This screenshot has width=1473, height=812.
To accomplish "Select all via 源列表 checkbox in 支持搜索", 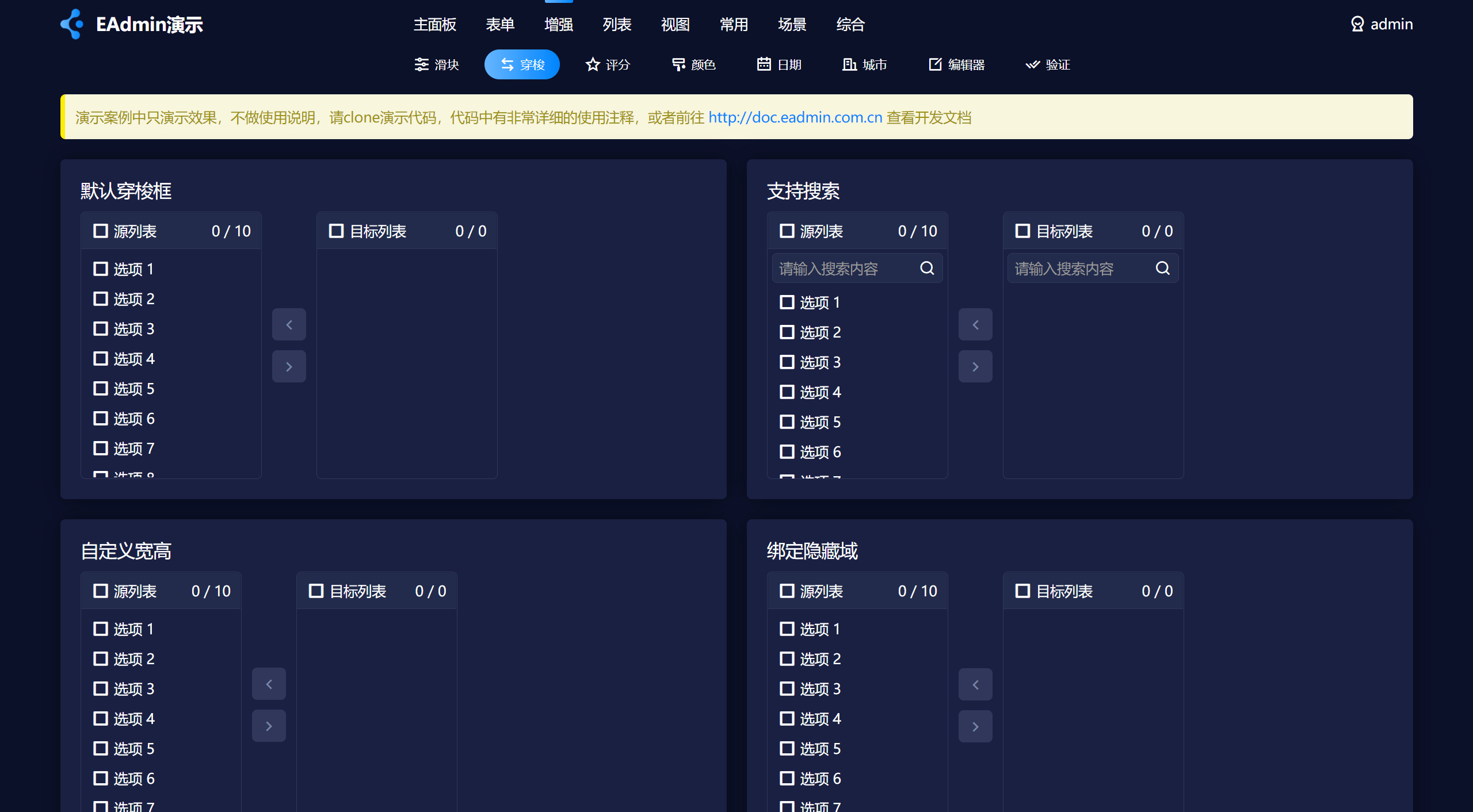I will coord(787,231).
